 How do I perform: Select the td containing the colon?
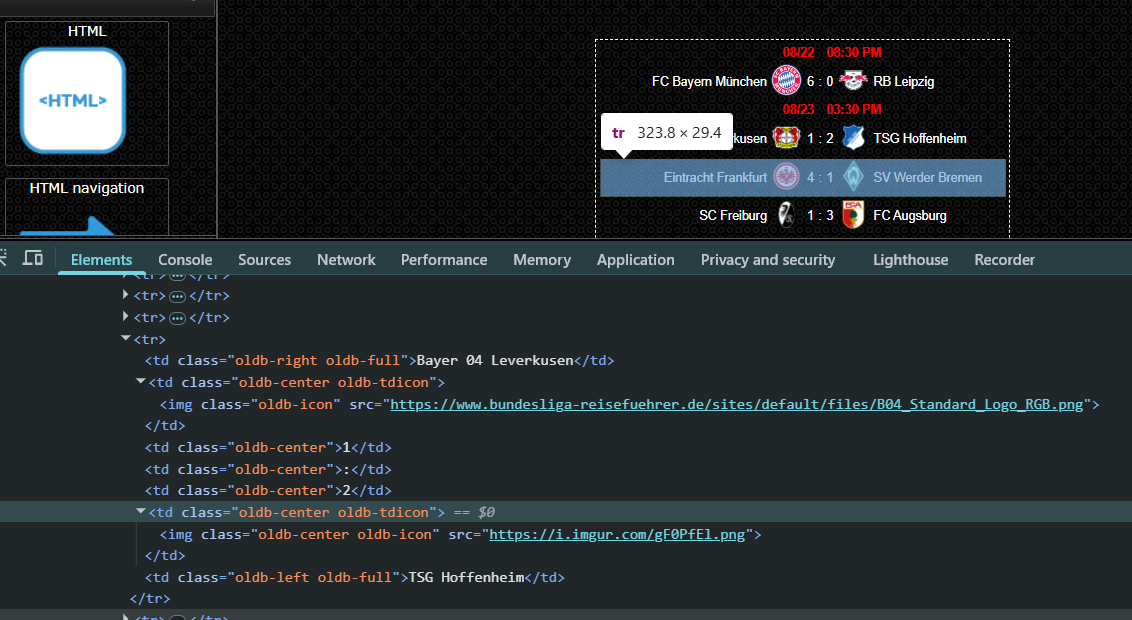pos(268,468)
